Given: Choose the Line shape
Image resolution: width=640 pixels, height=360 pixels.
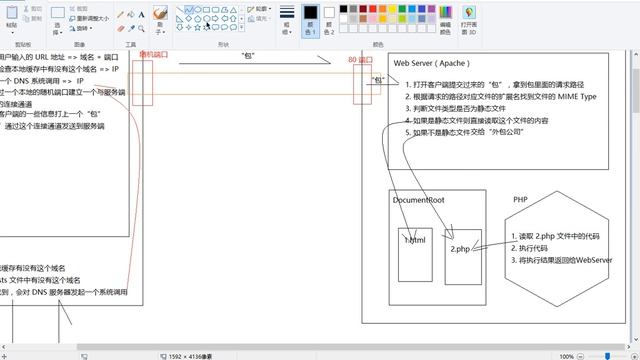Looking at the screenshot, I should click(x=180, y=10).
